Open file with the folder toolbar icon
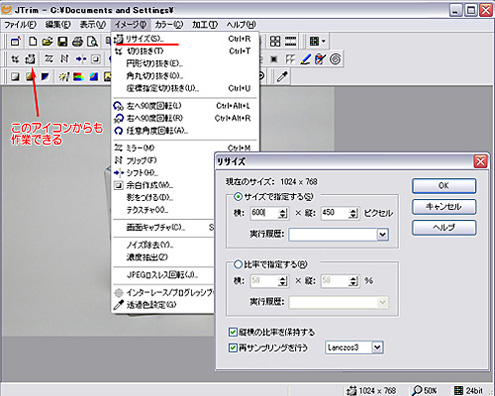 point(48,42)
